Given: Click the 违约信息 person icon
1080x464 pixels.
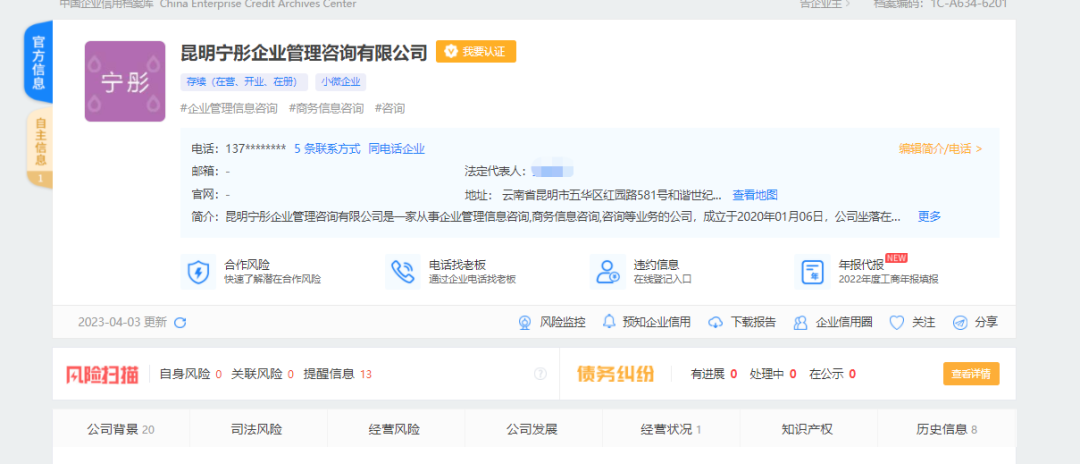Looking at the screenshot, I should click(608, 272).
